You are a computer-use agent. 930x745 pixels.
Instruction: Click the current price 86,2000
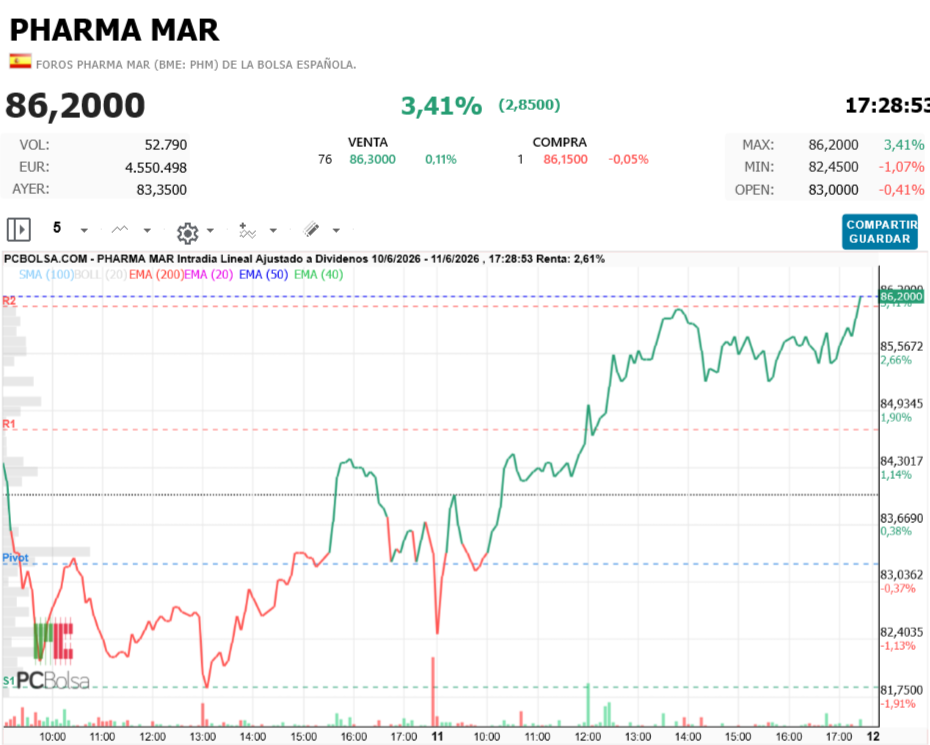pos(75,106)
